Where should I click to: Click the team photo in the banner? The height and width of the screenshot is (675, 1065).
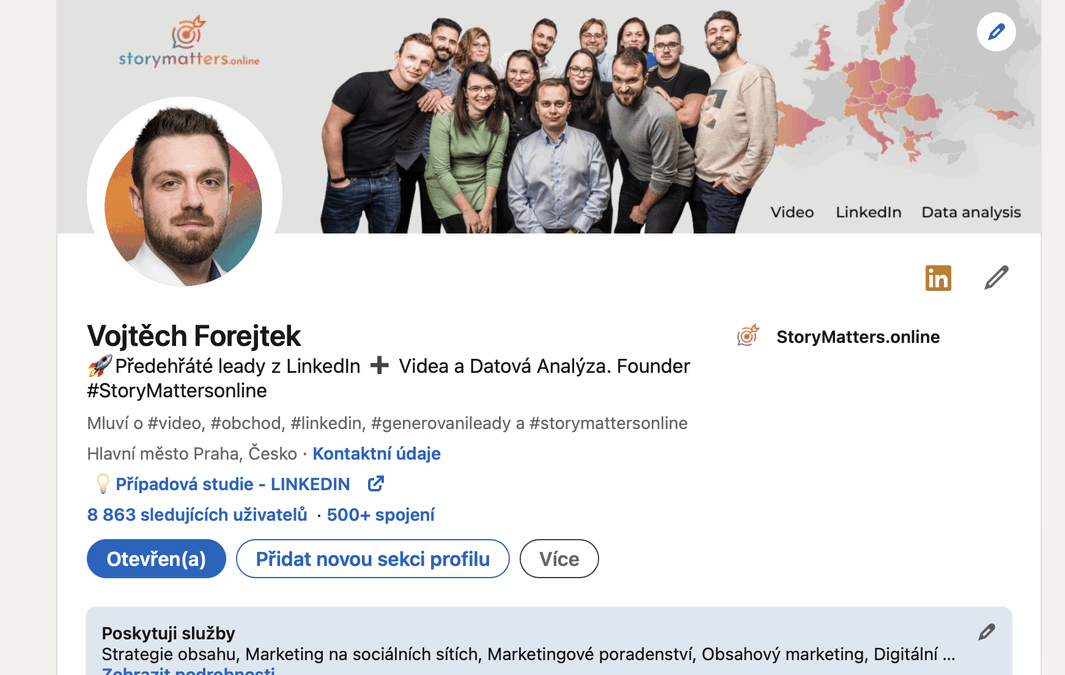coord(550,120)
